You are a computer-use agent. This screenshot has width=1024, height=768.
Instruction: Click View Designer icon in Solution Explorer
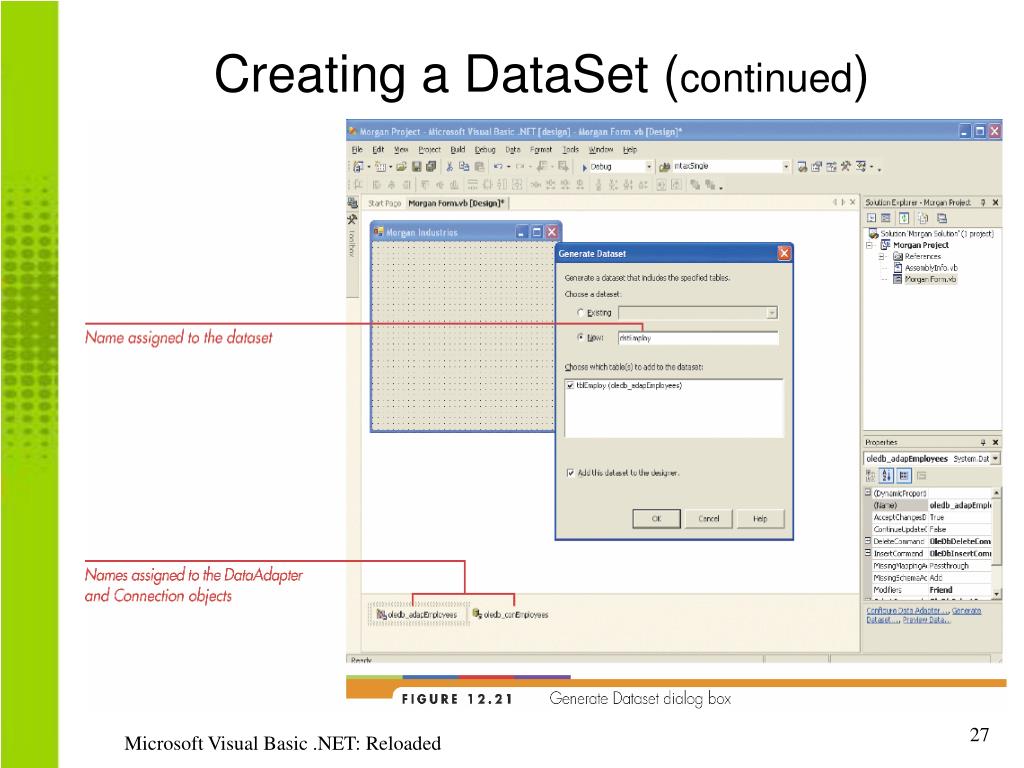pos(886,218)
